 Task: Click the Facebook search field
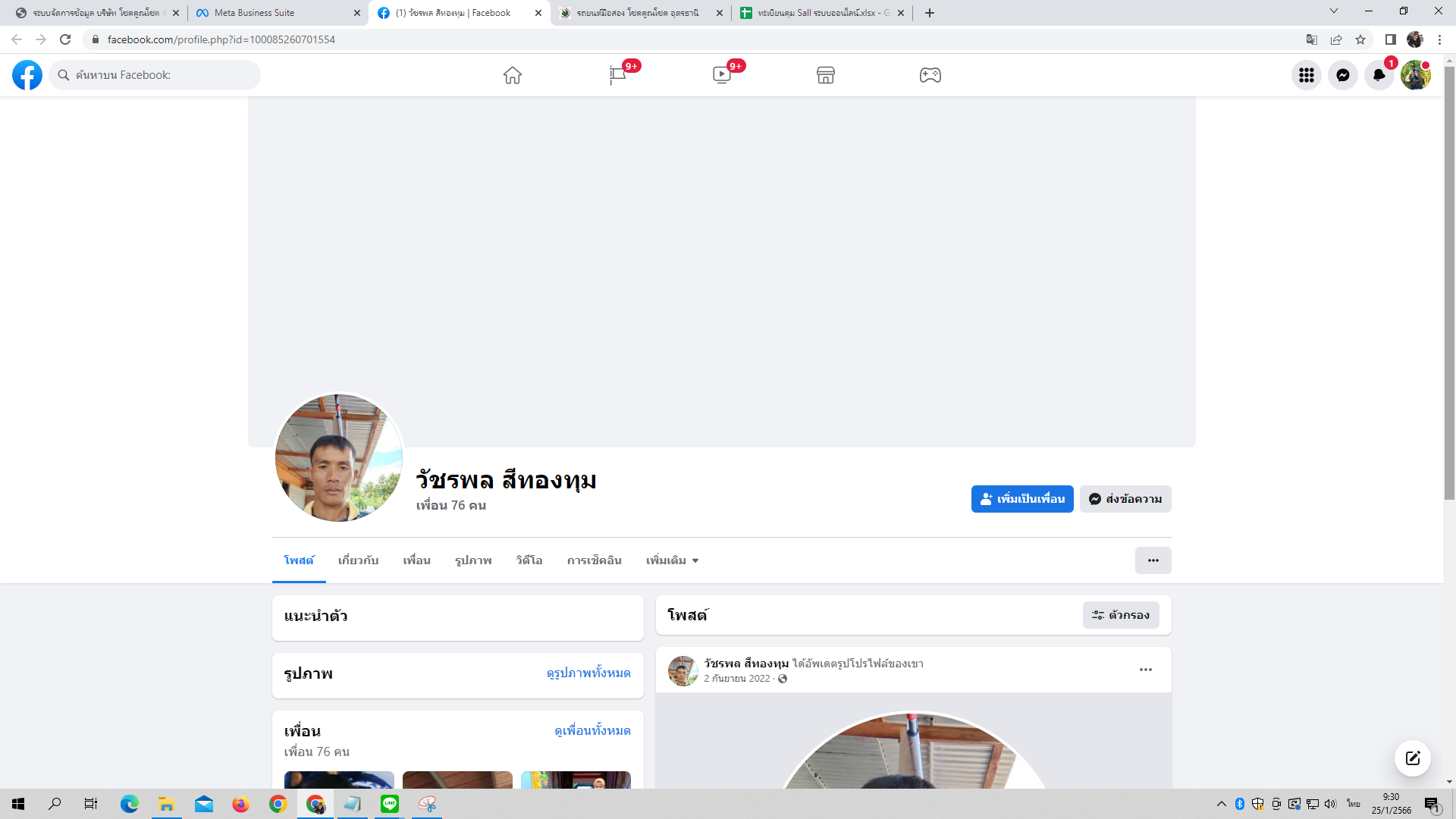pyautogui.click(x=159, y=75)
